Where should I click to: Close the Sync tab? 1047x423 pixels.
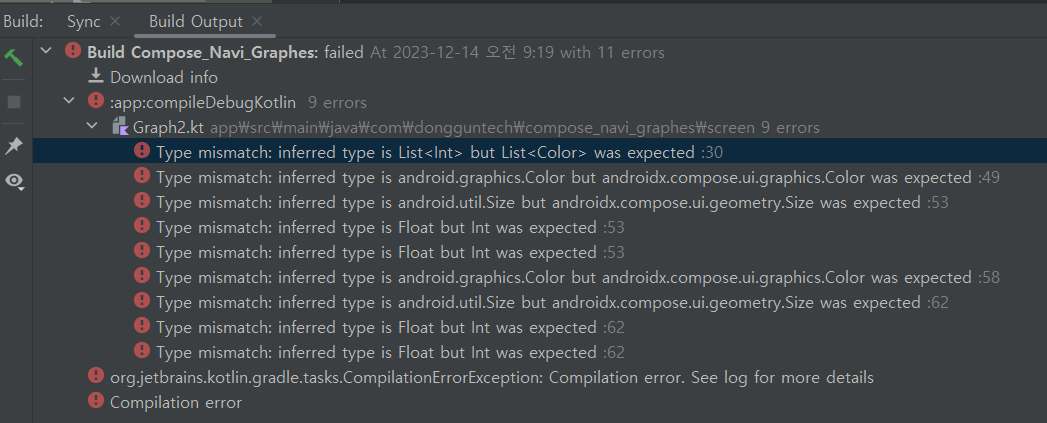tap(114, 21)
